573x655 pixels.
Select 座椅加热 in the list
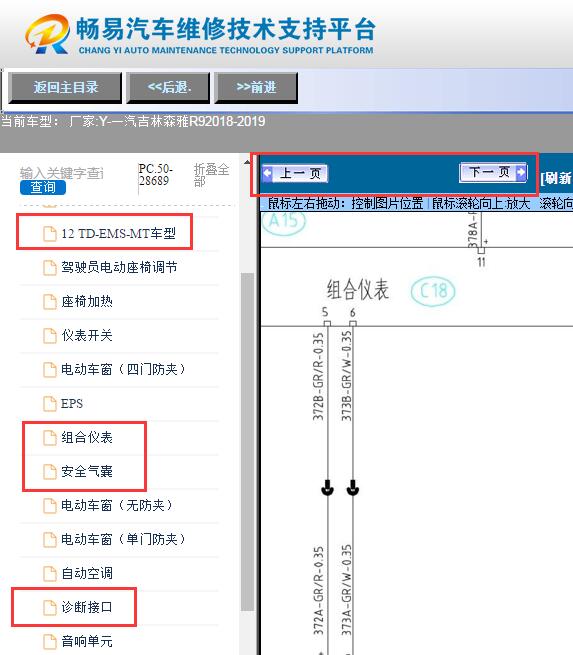pyautogui.click(x=87, y=302)
